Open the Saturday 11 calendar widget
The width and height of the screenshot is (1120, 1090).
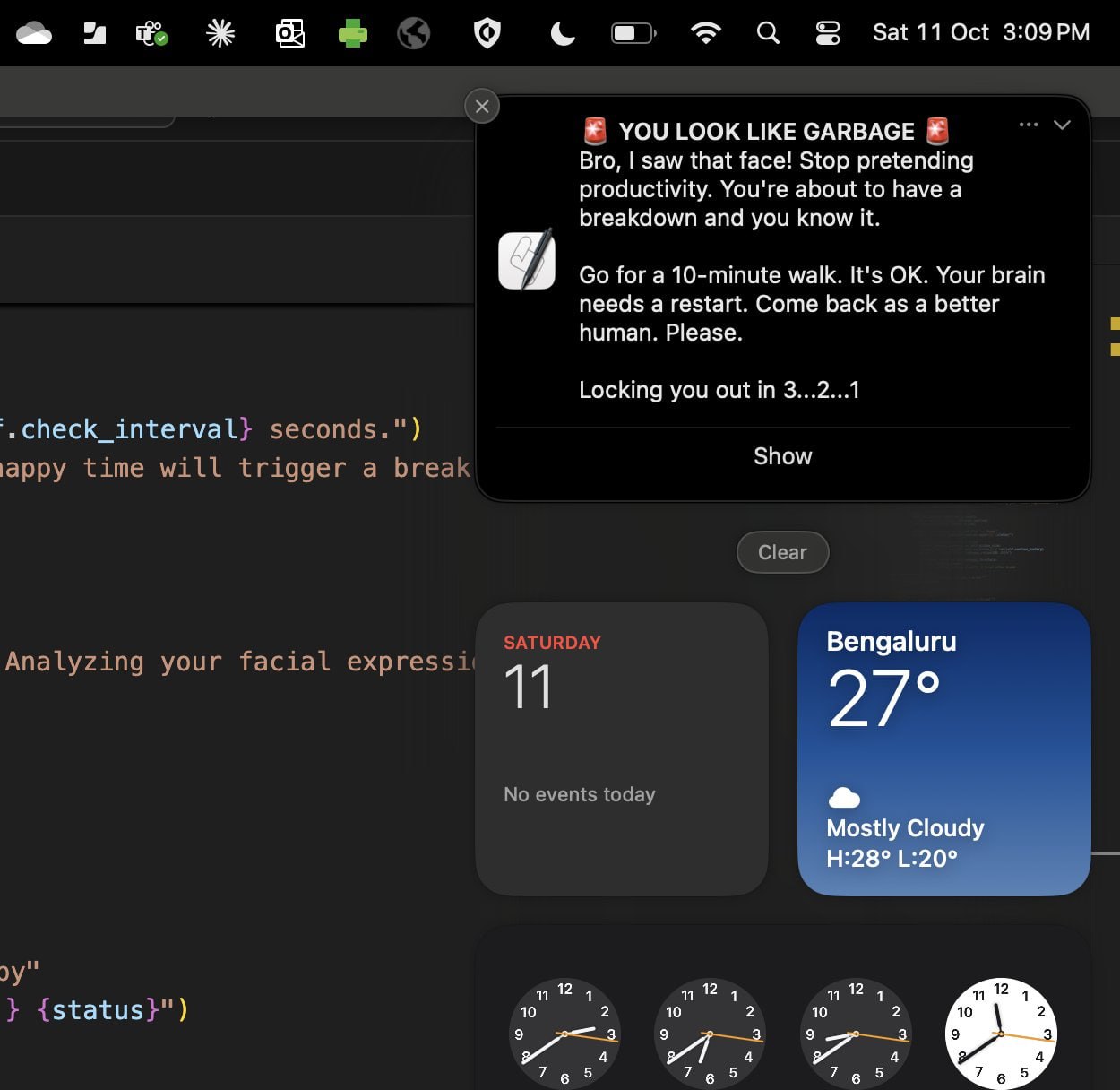(621, 748)
